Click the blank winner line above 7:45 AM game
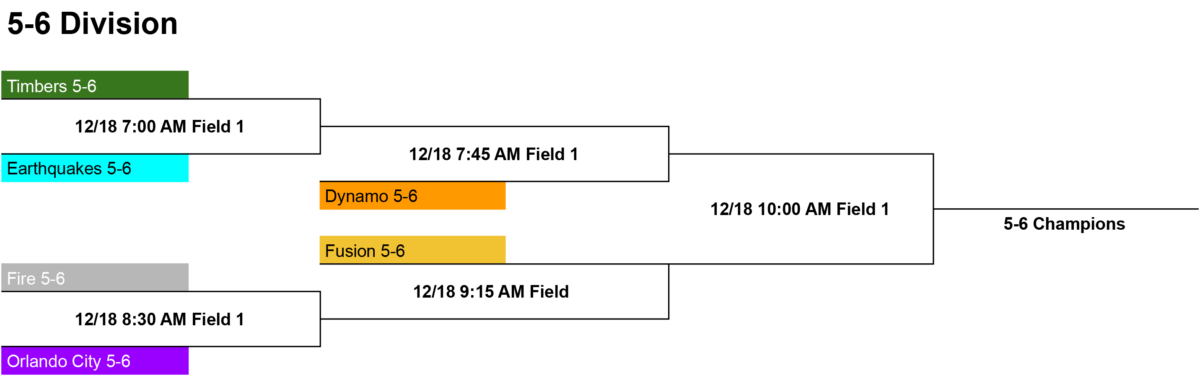Viewport: 1200px width, 376px height. (x=494, y=126)
